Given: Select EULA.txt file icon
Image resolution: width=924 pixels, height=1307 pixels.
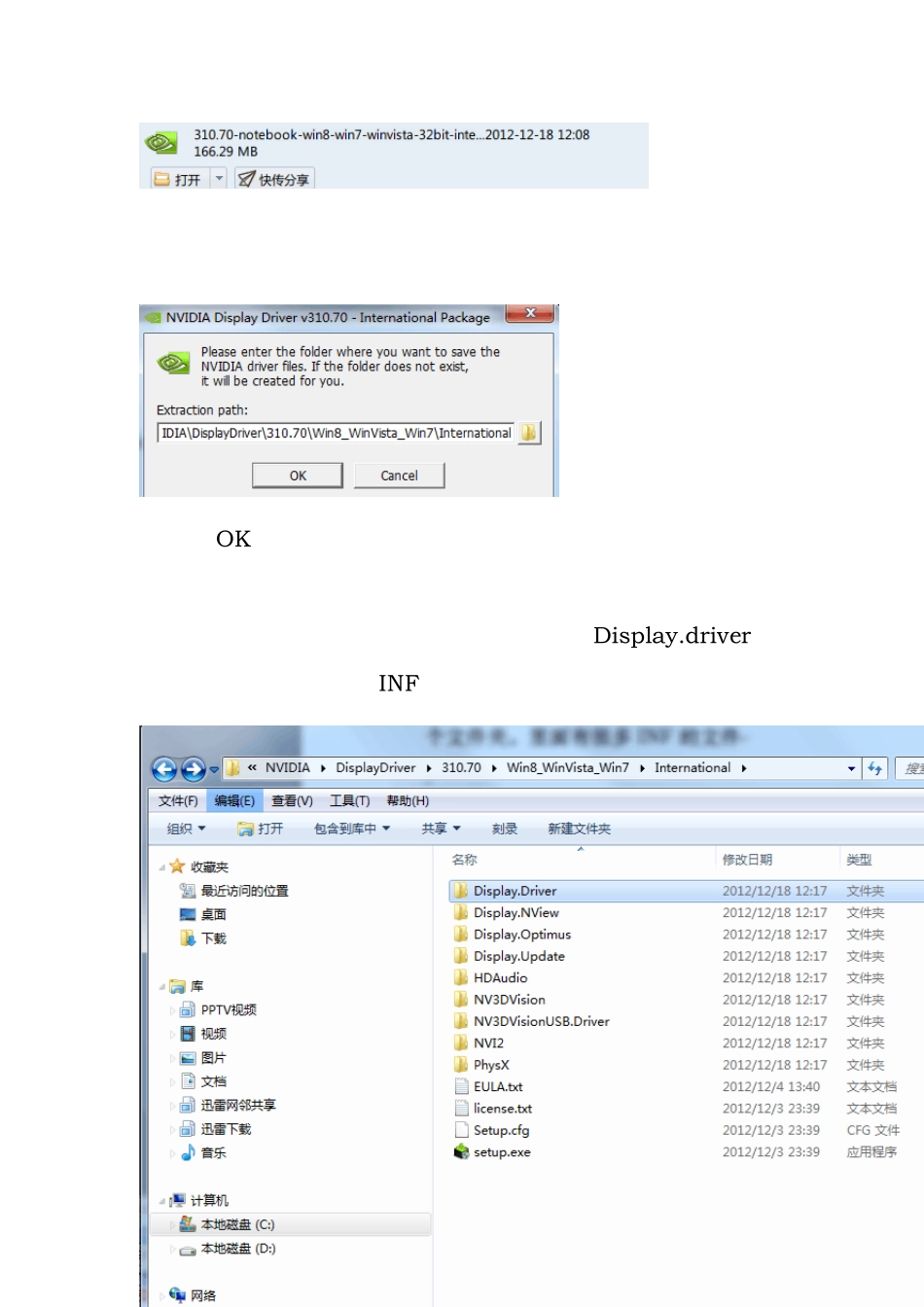Looking at the screenshot, I should (x=461, y=1086).
